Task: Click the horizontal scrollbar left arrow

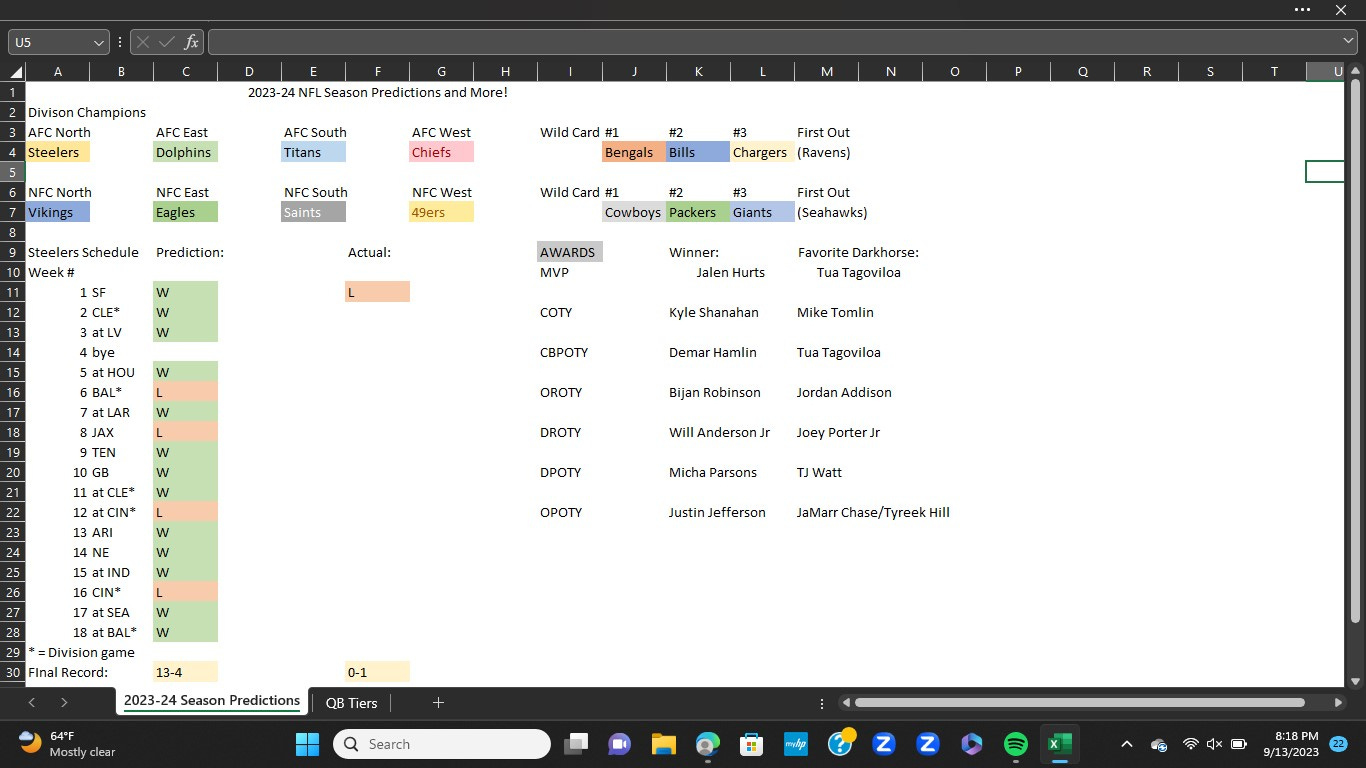Action: click(x=846, y=703)
